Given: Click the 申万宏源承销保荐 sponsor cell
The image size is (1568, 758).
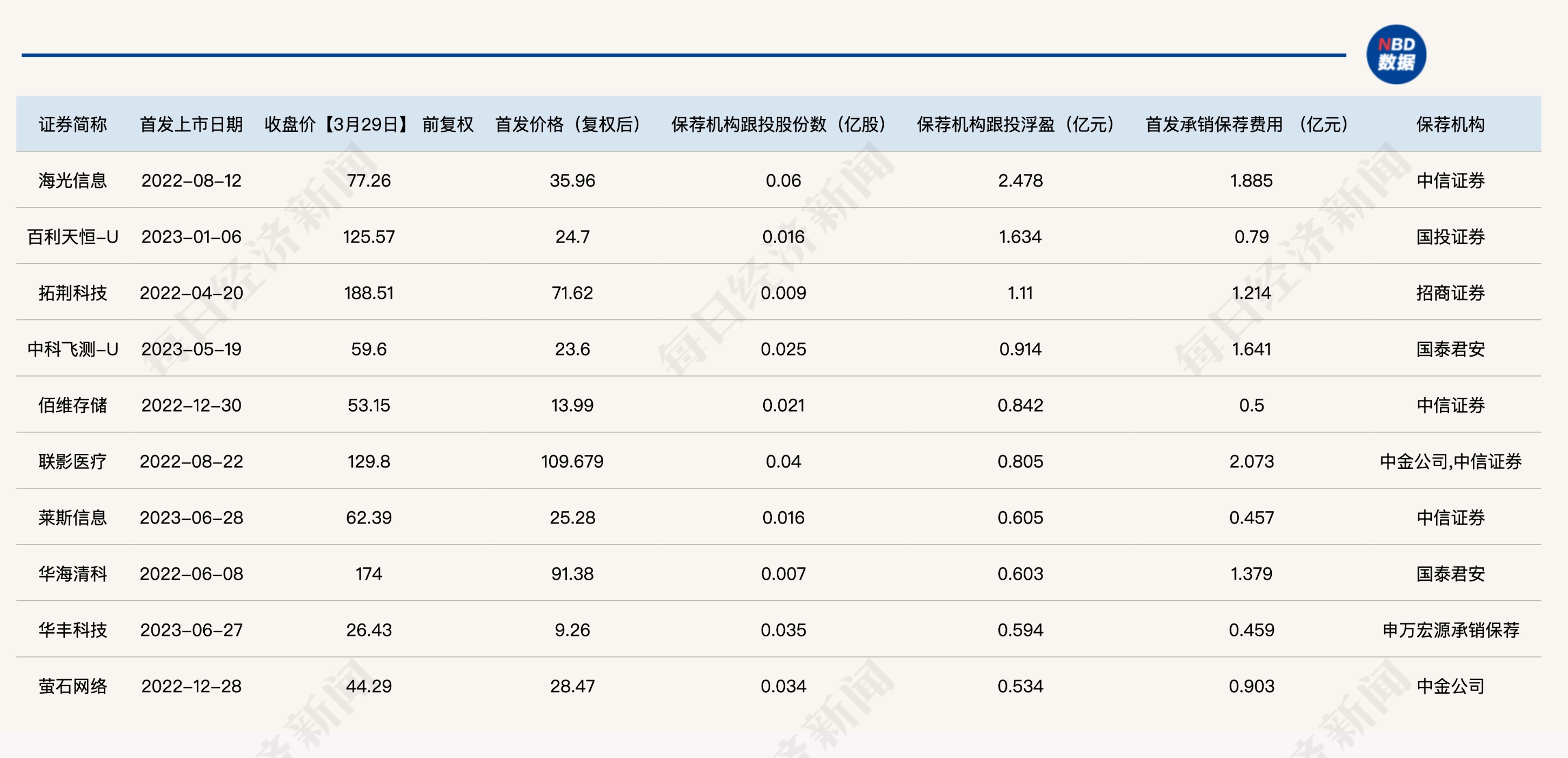Looking at the screenshot, I should [1450, 629].
